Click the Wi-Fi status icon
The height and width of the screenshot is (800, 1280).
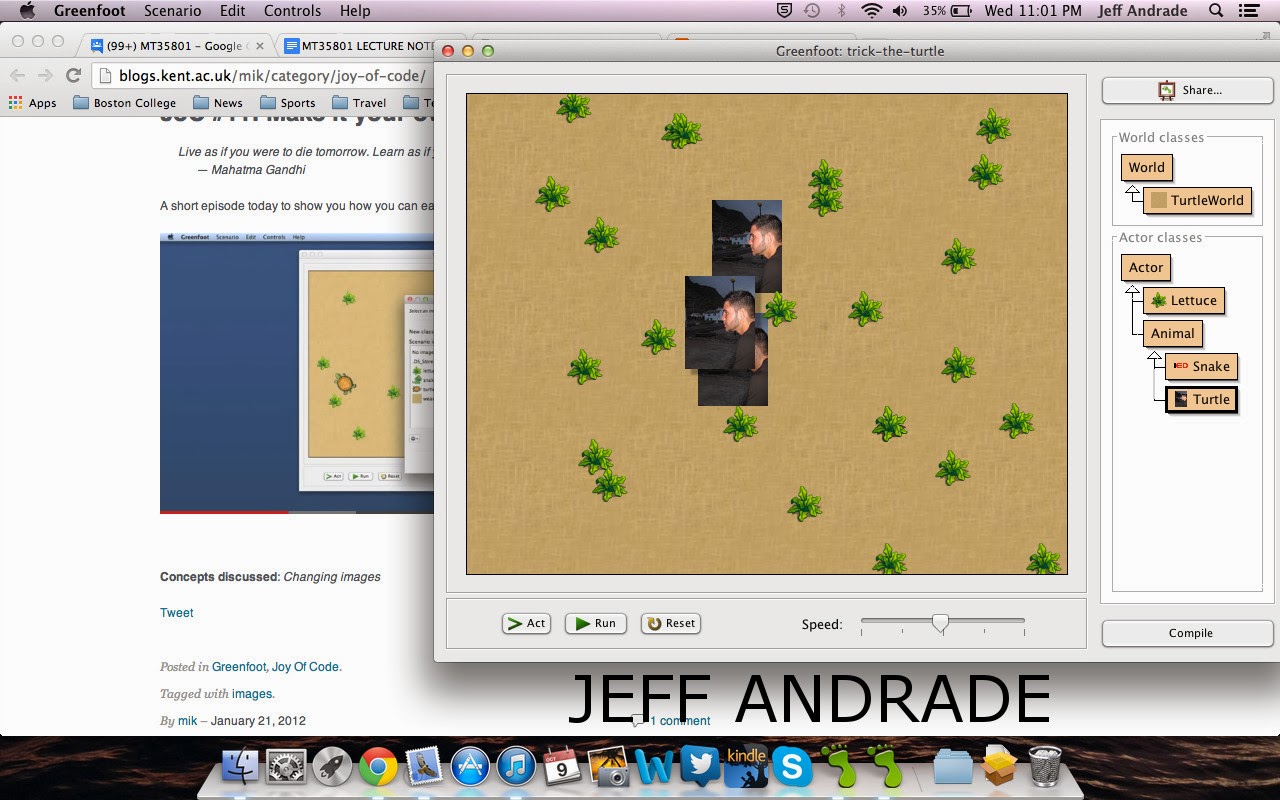(871, 11)
